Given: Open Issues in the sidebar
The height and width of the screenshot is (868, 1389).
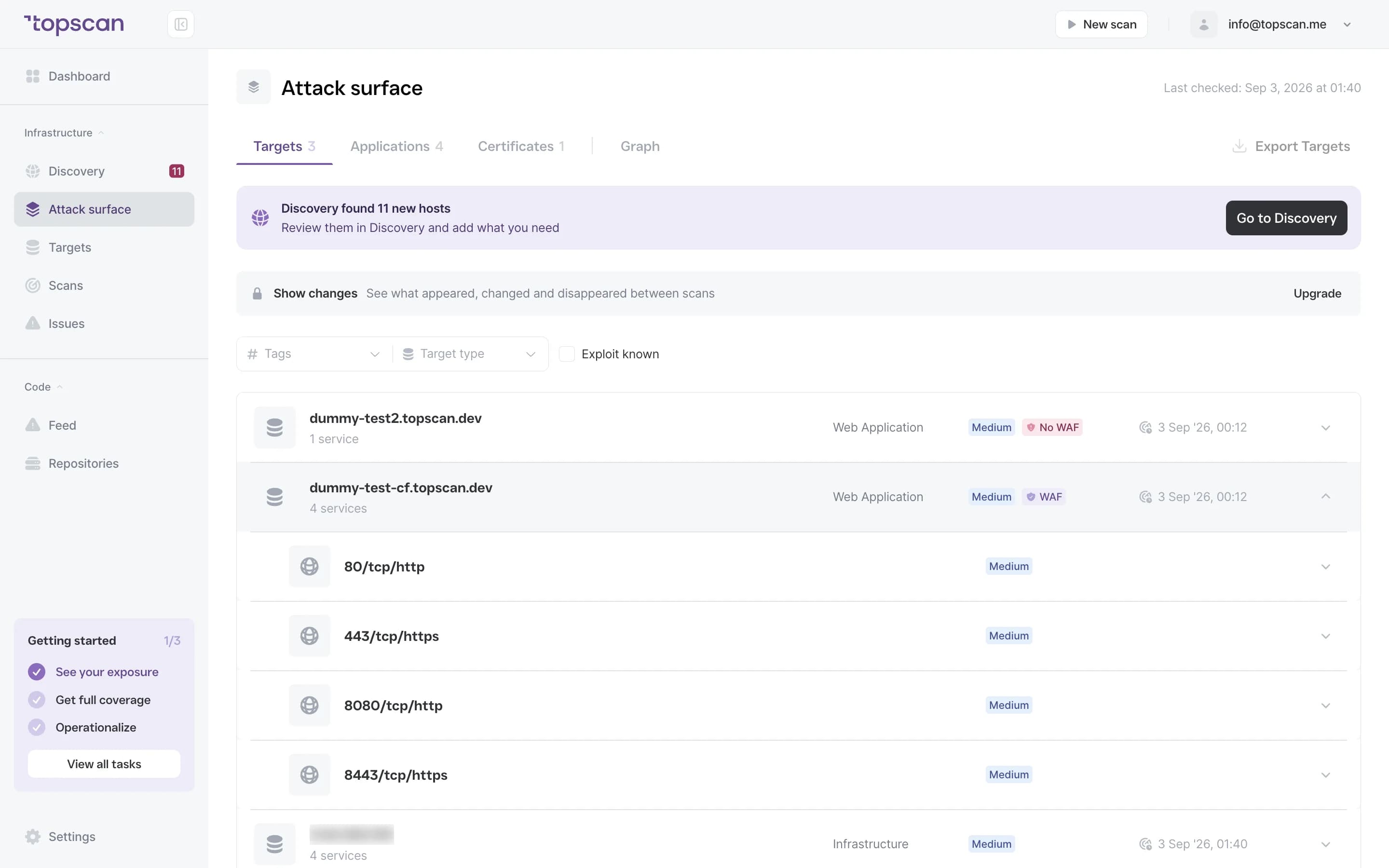Looking at the screenshot, I should [104, 323].
